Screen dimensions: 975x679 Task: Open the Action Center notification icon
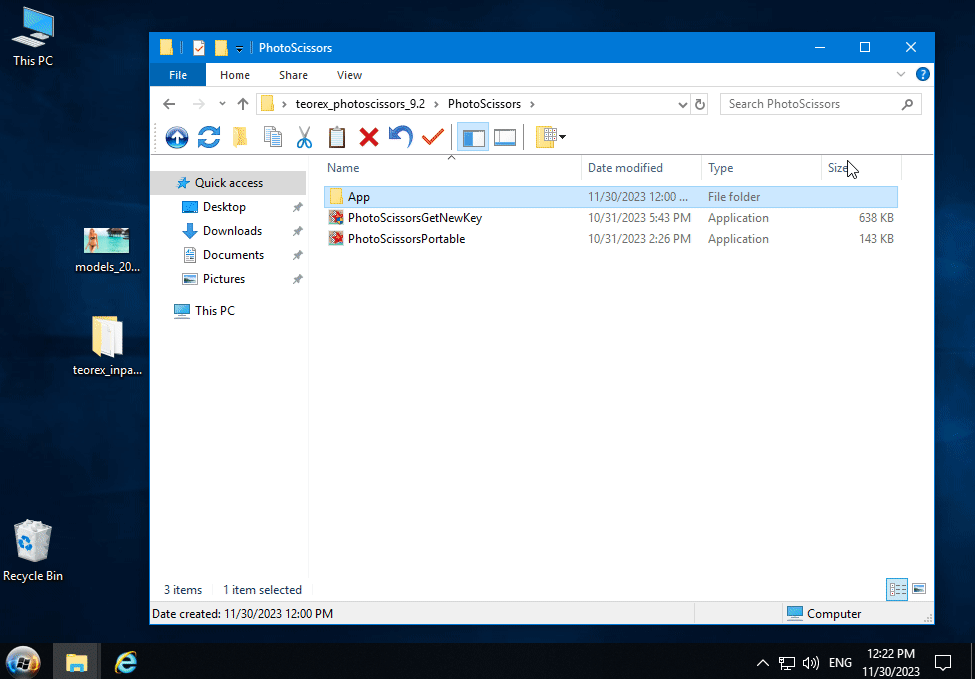coord(943,662)
